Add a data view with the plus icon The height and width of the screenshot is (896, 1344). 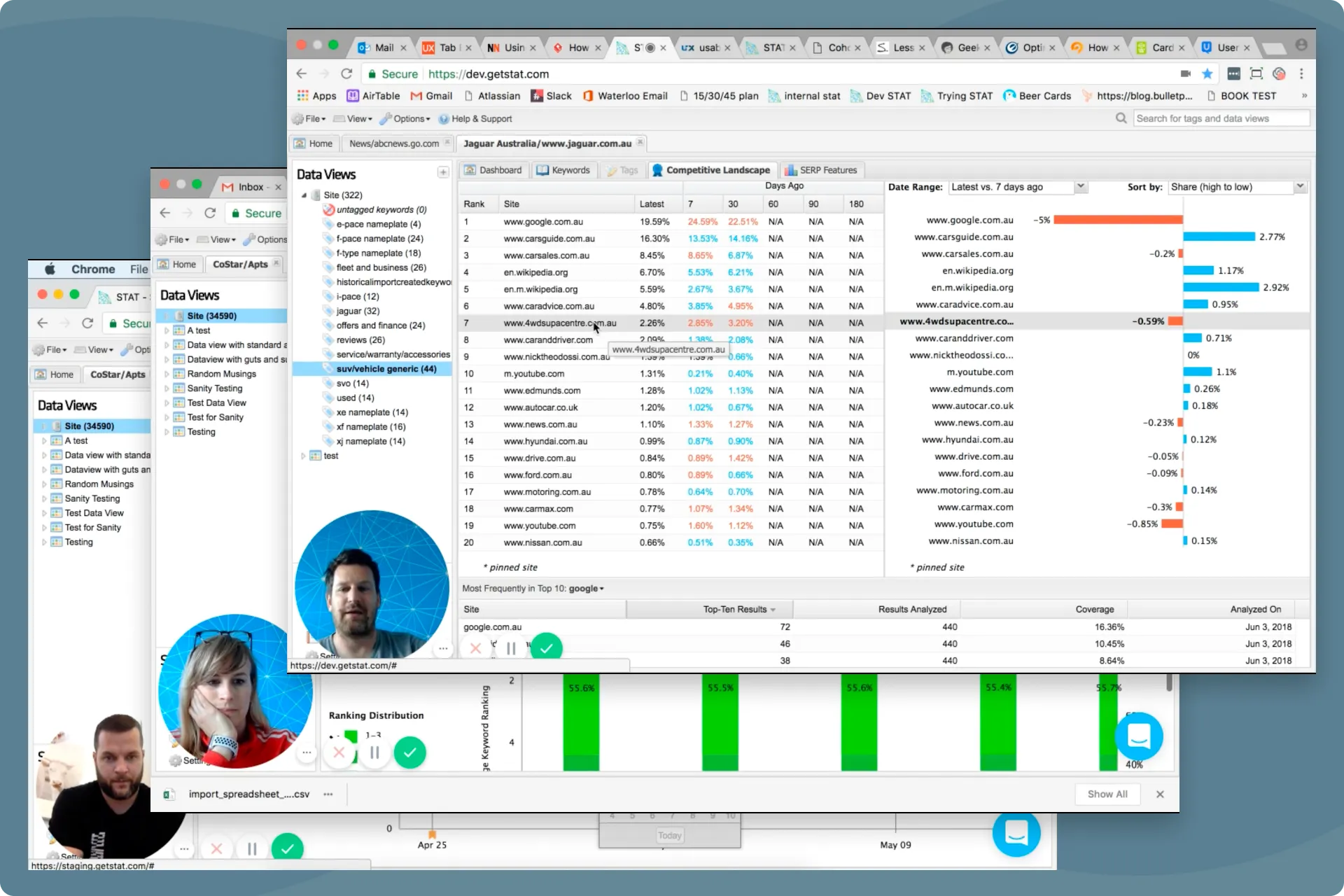point(443,172)
